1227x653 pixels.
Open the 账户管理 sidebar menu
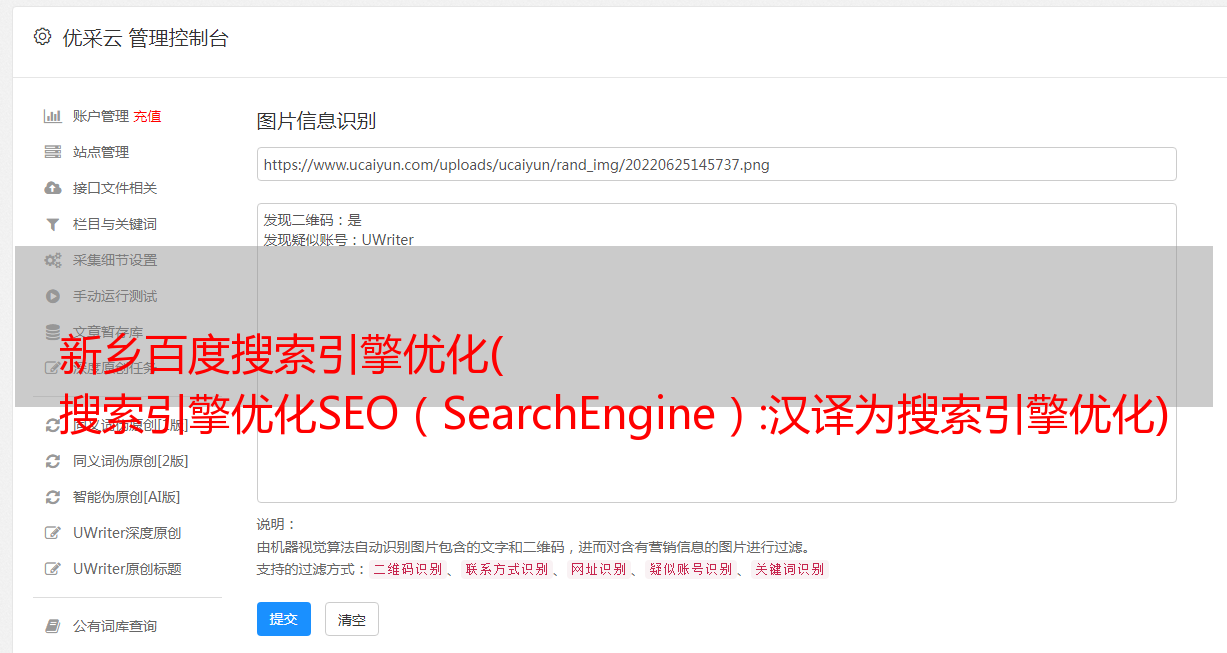101,116
